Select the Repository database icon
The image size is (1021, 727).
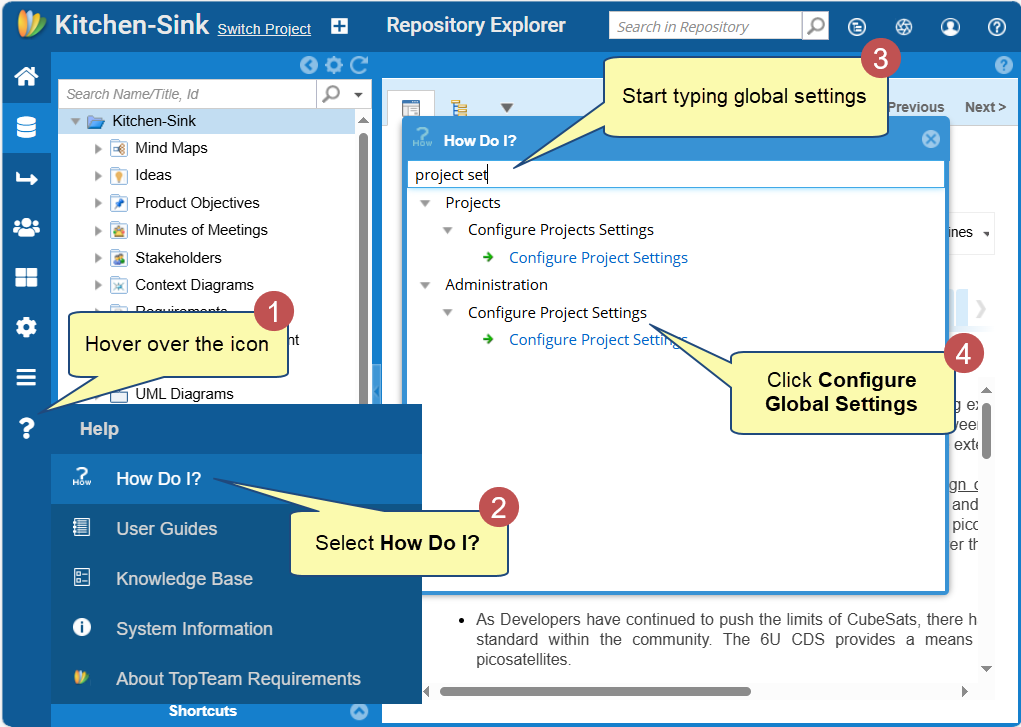pos(26,127)
